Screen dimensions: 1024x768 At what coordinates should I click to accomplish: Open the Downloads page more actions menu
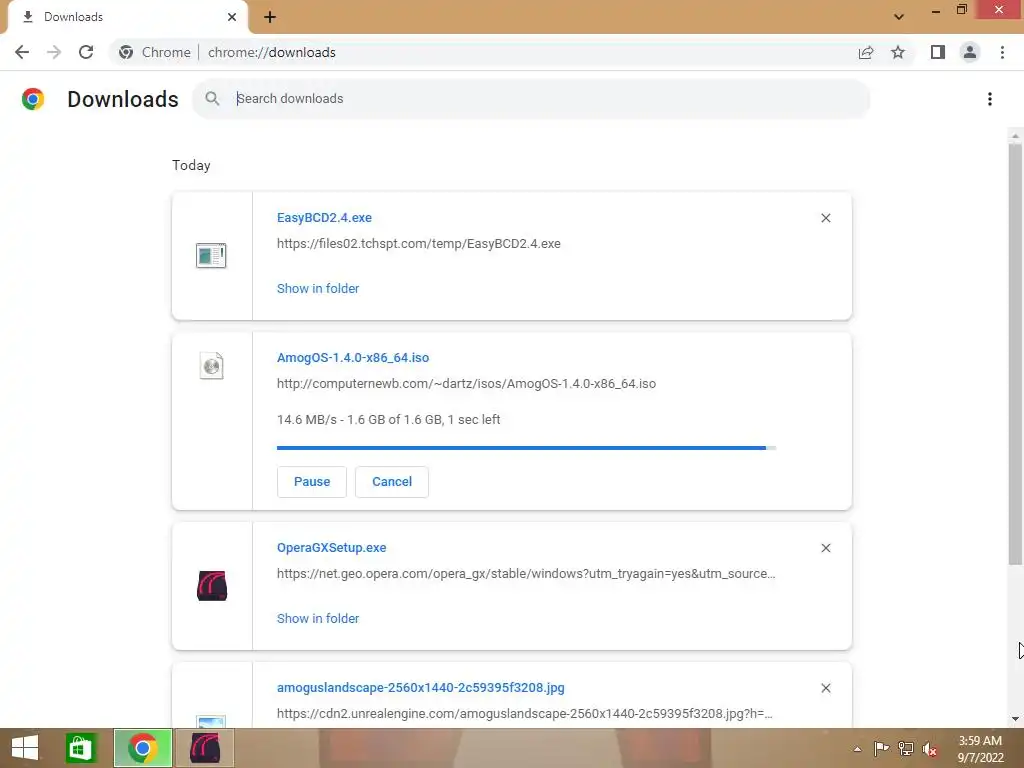point(990,99)
